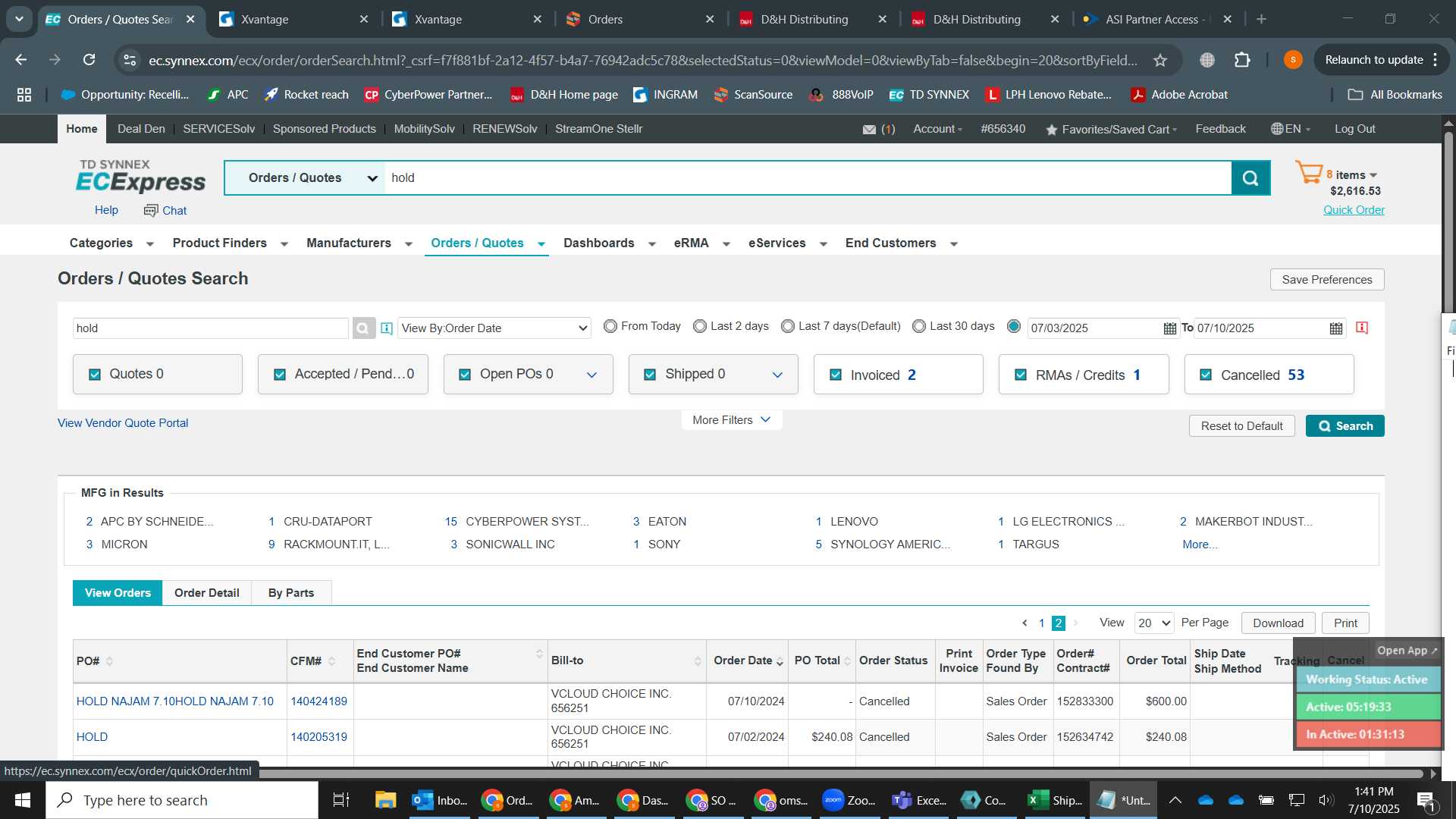Open the EN language dropdown

click(1291, 129)
